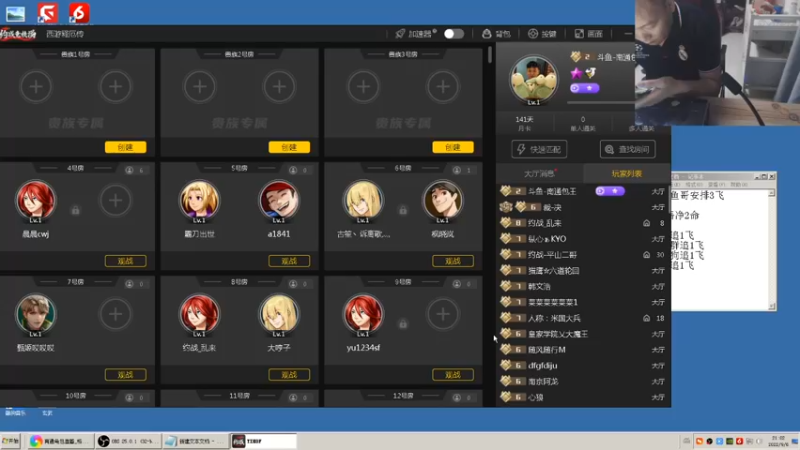
Task: Select player 约战_乱来 in player list
Action: point(583,223)
